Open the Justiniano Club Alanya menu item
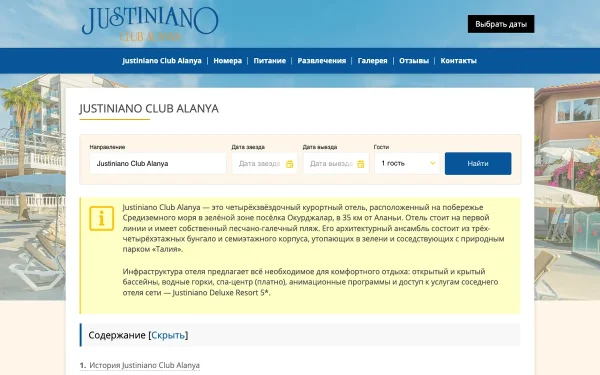 [162, 61]
